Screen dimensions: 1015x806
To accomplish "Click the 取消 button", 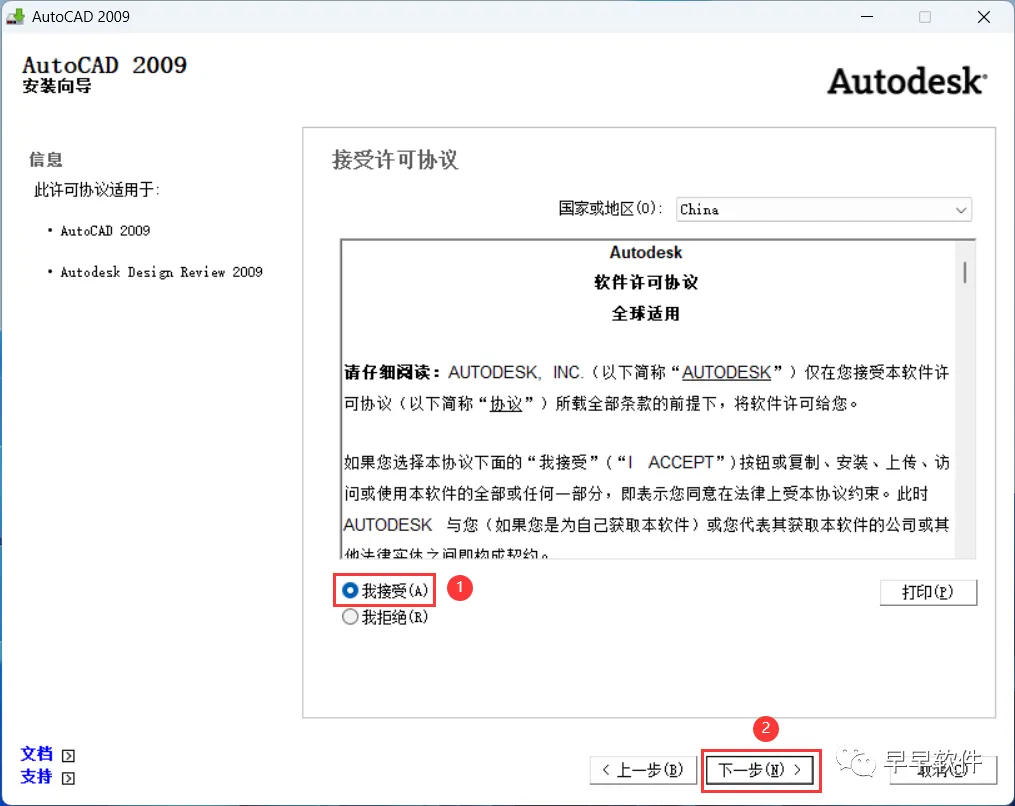I will coord(943,770).
